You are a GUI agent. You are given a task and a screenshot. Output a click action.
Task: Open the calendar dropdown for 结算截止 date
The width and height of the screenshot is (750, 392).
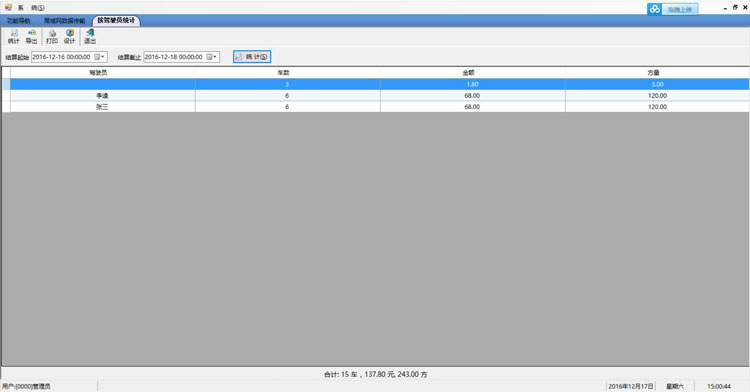[212, 57]
